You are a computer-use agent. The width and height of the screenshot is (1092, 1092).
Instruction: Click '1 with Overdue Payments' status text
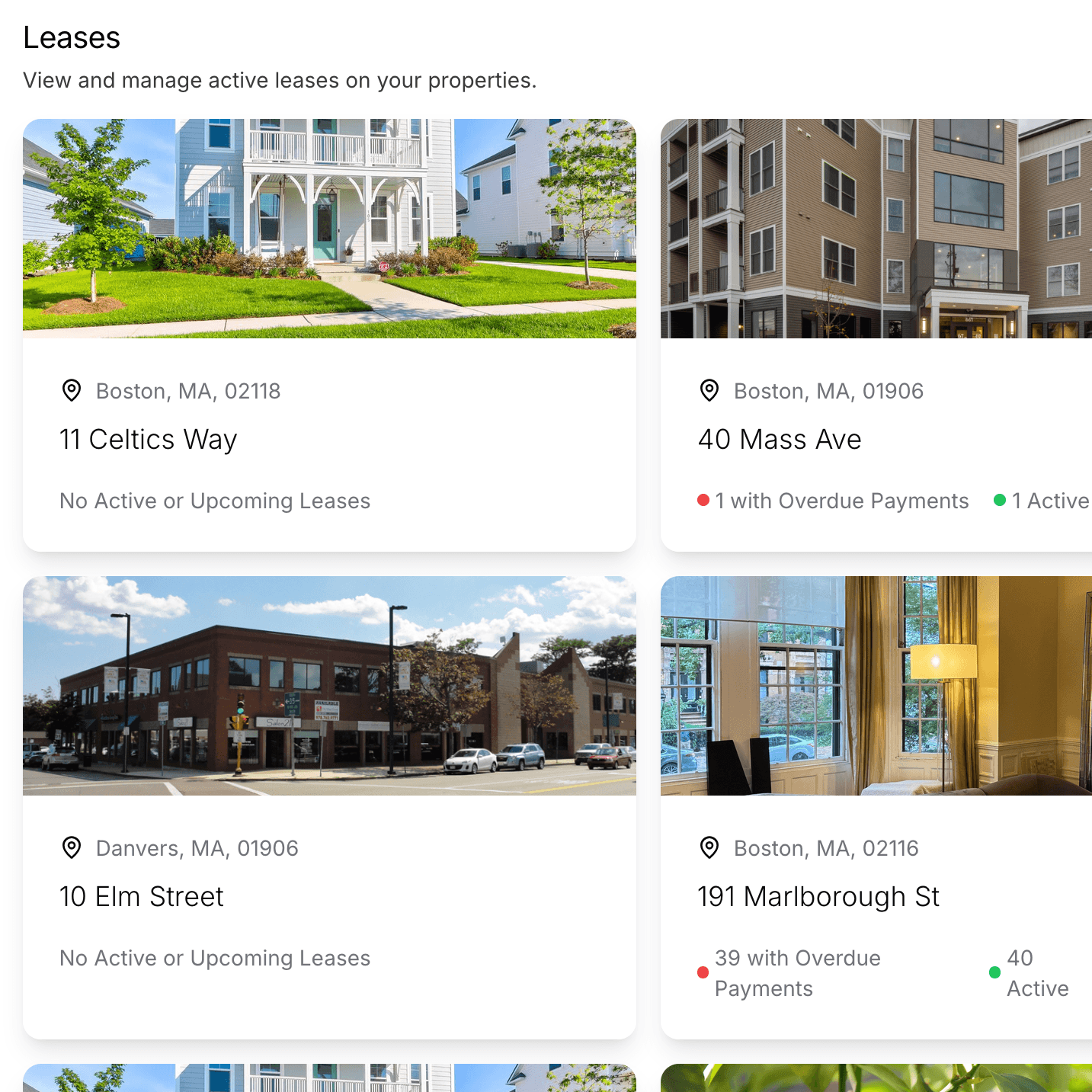[842, 501]
